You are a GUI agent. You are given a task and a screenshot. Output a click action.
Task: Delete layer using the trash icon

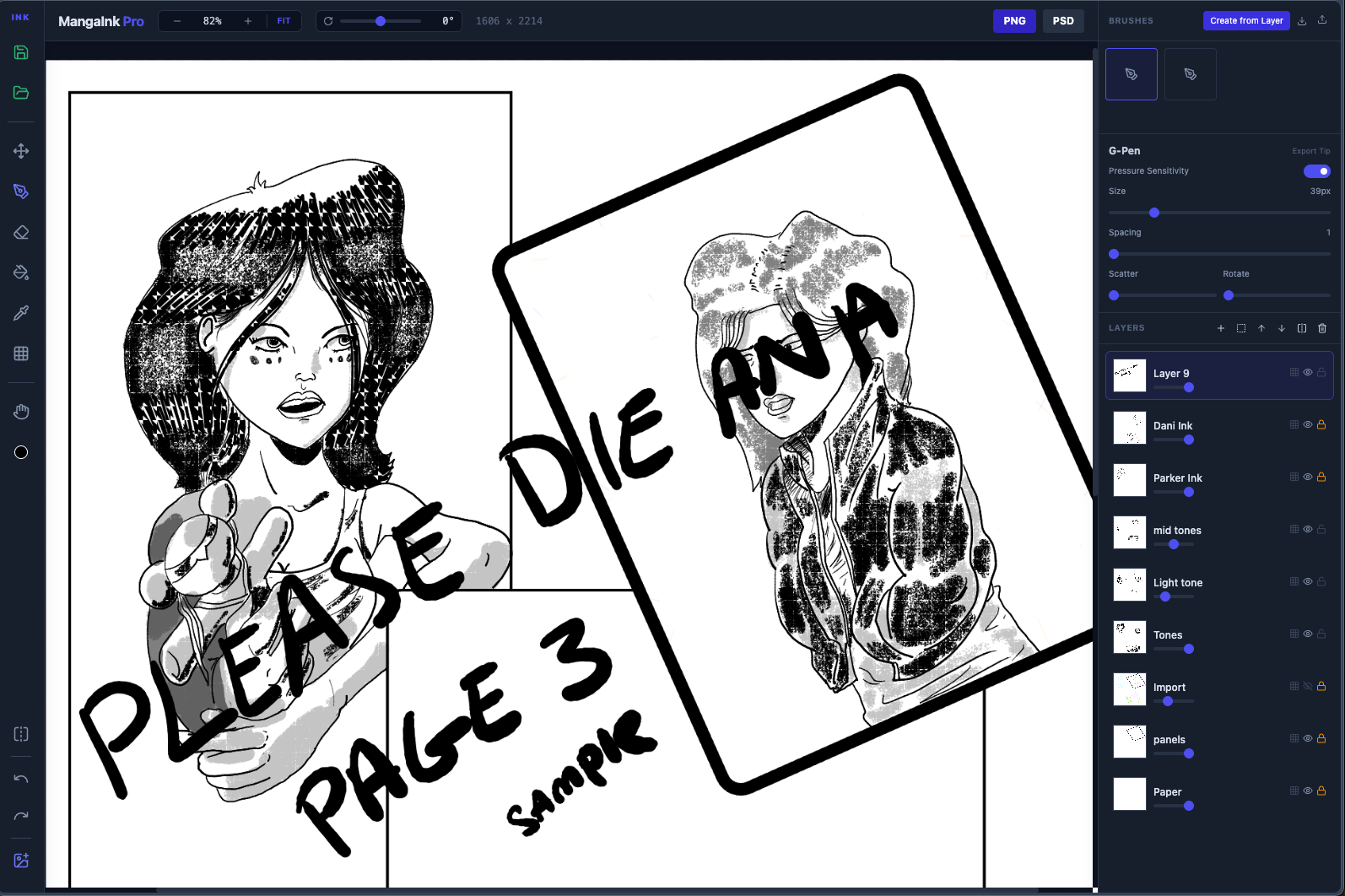1321,328
